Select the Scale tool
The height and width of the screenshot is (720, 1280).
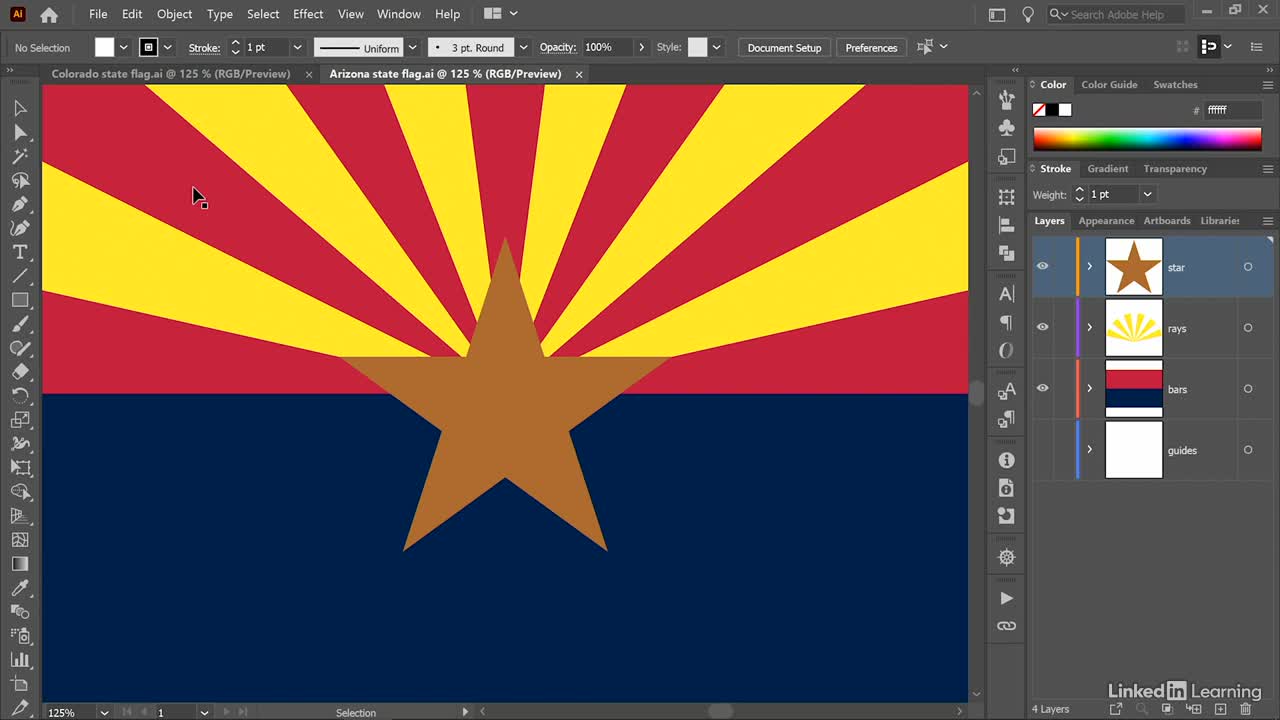20,420
